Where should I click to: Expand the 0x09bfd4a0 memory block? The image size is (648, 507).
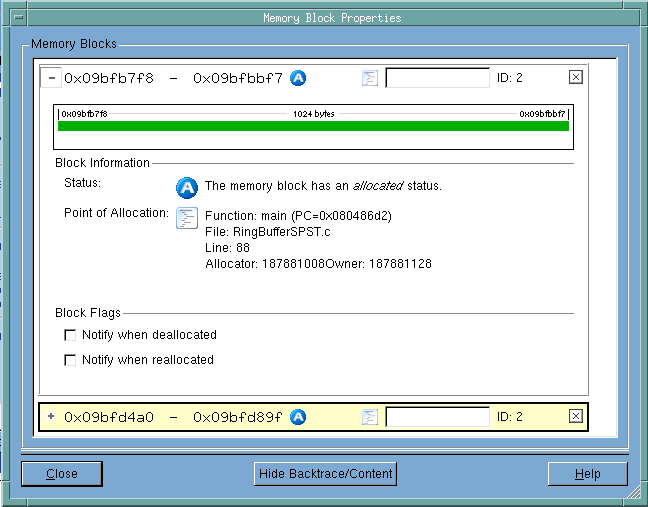51,417
